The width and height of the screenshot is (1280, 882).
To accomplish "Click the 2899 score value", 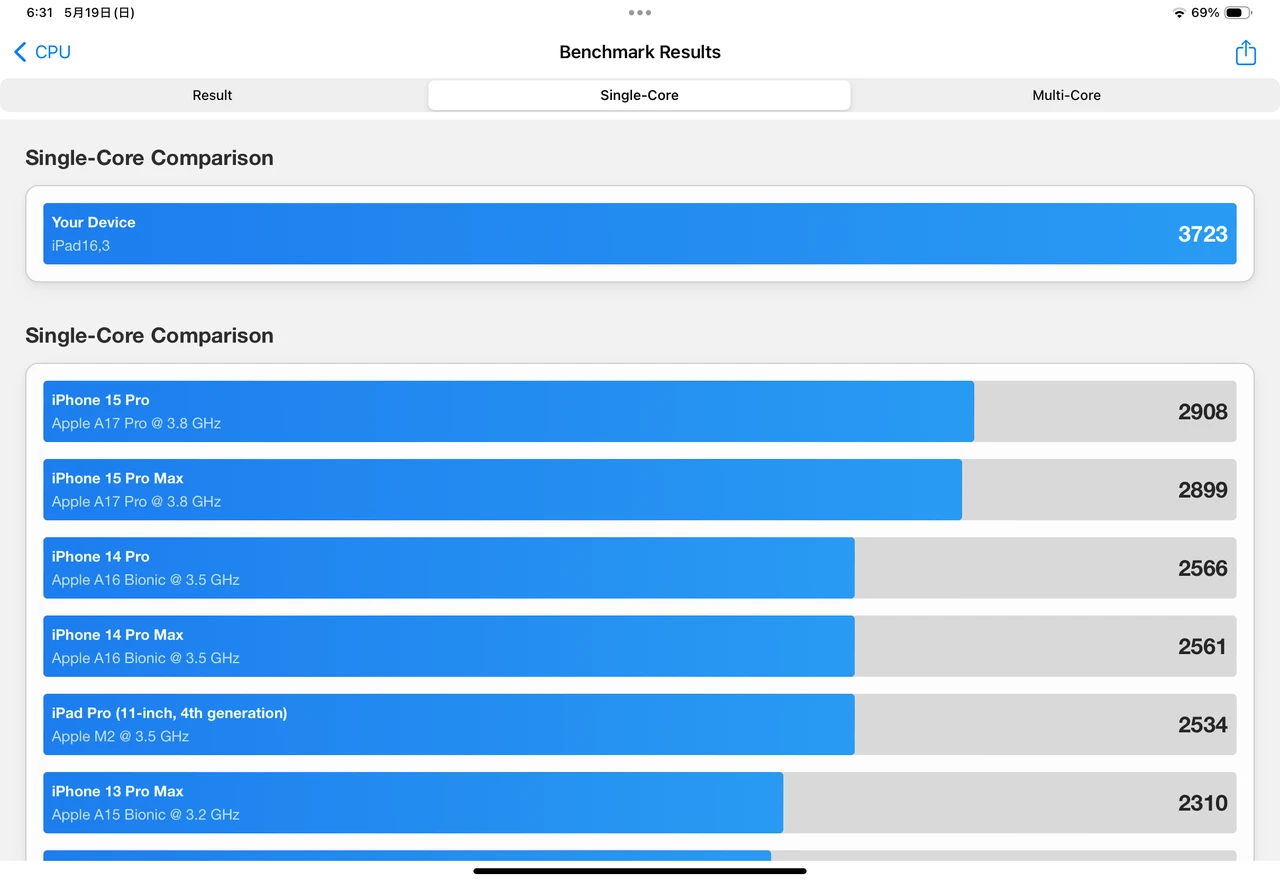I will 1203,490.
